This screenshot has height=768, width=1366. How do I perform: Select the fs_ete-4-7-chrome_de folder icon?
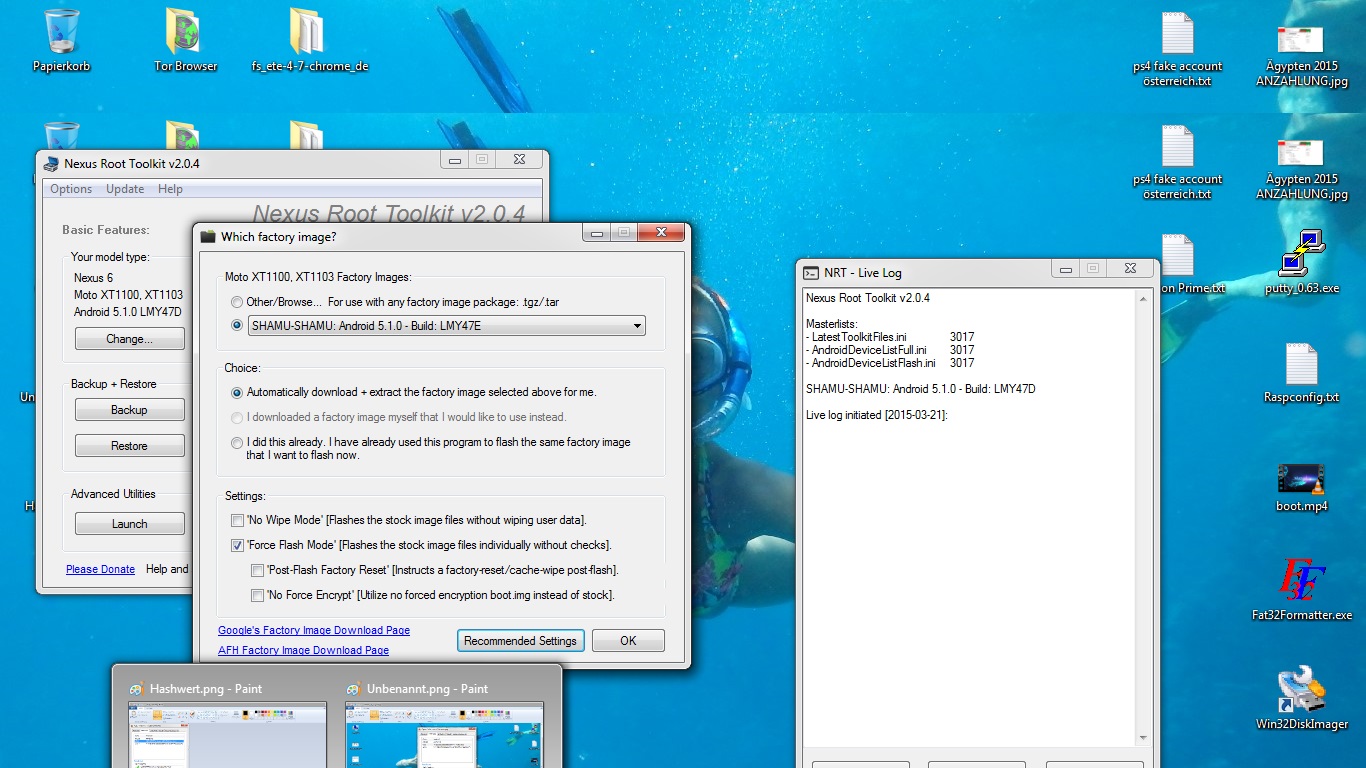309,33
